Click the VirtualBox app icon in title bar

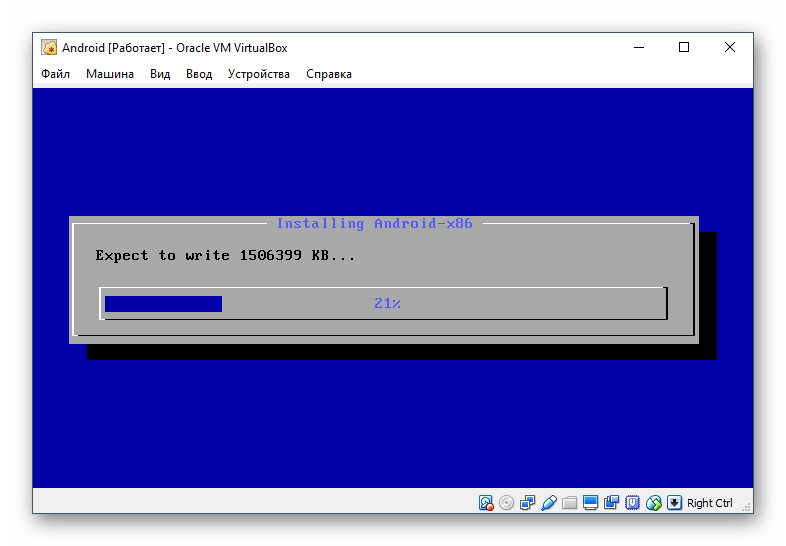49,48
